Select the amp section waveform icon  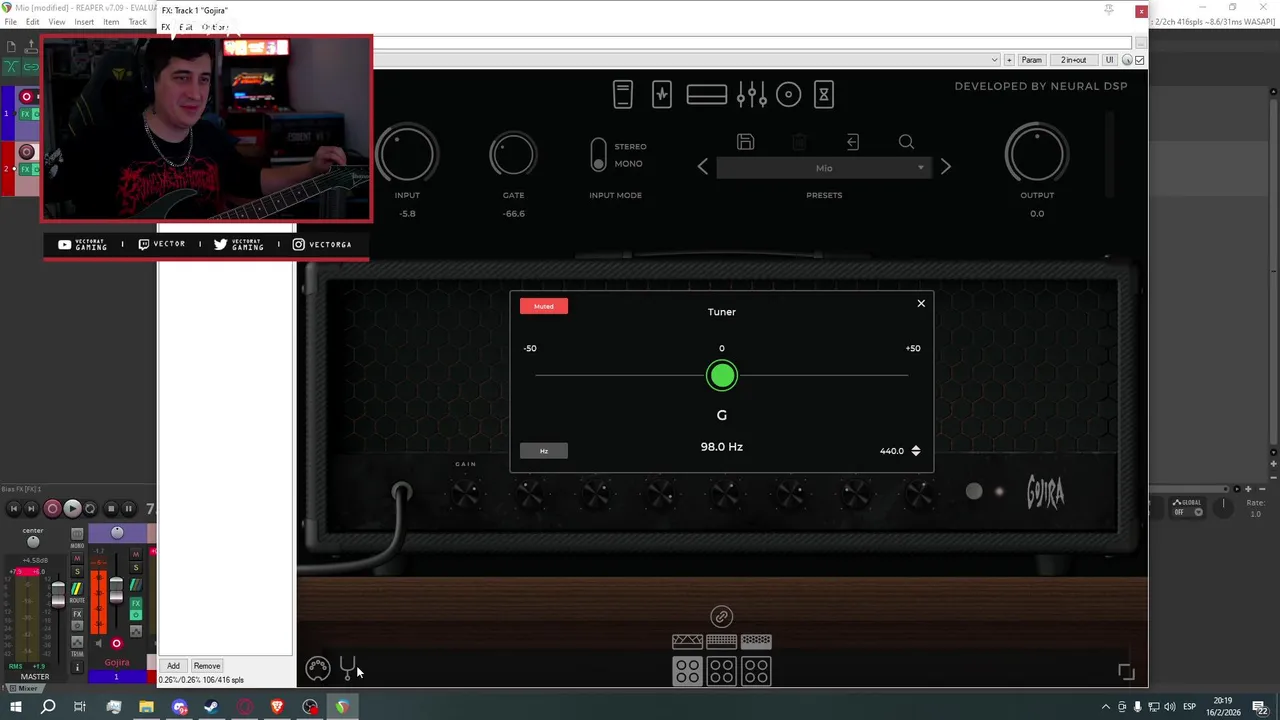pyautogui.click(x=662, y=94)
